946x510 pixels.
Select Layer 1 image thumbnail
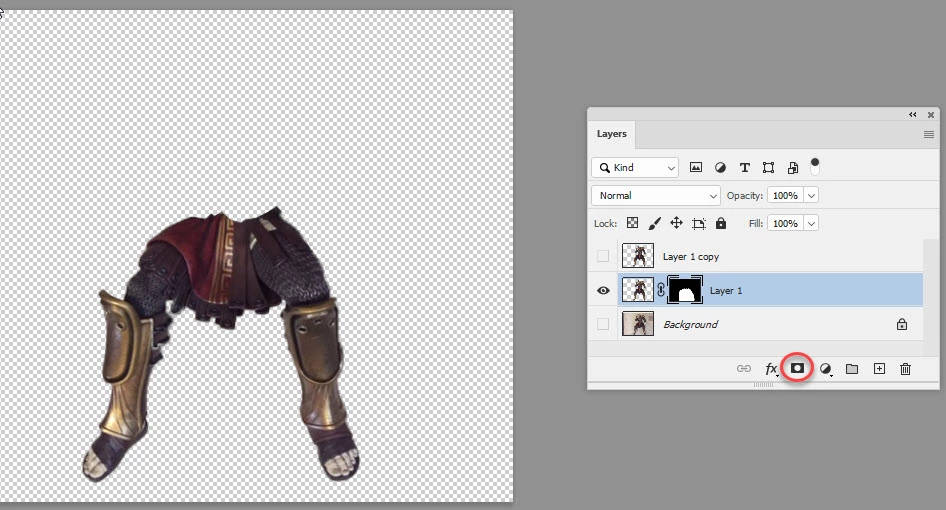[x=638, y=290]
